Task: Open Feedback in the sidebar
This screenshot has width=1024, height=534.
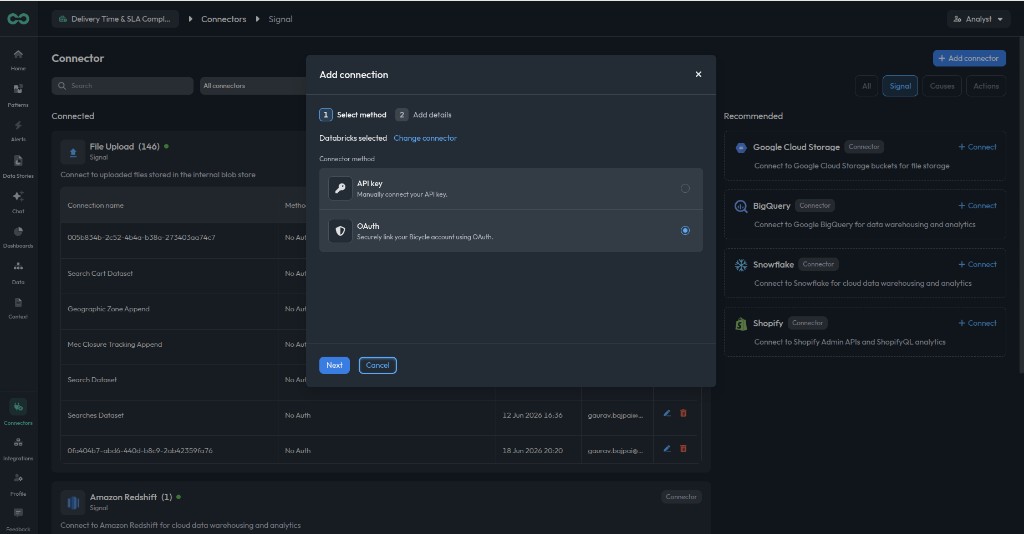Action: [x=18, y=519]
